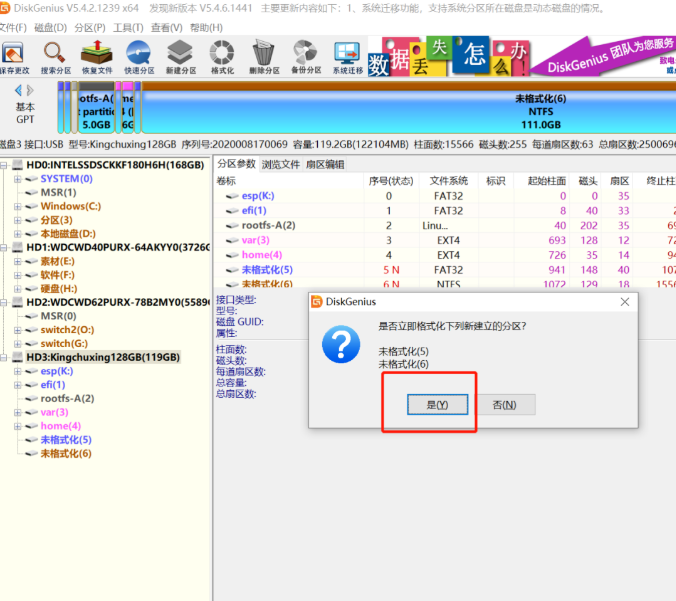Click the 卷标 column header
This screenshot has width=676, height=601.
tap(288, 181)
